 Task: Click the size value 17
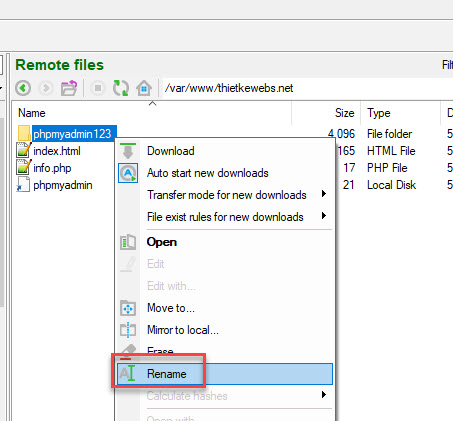coord(349,168)
